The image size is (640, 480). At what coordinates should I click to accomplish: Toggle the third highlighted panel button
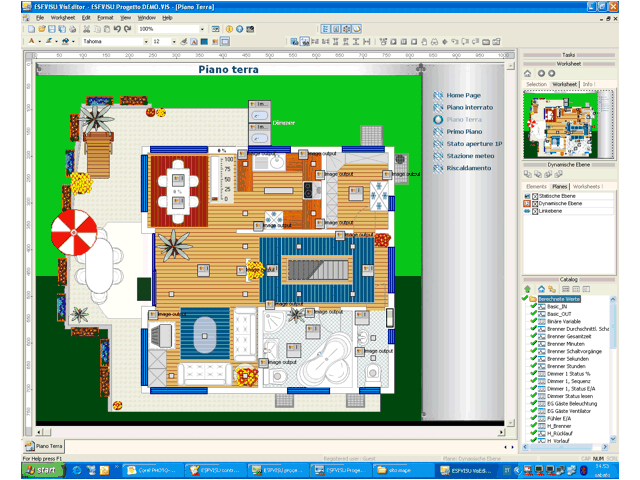pos(347,29)
